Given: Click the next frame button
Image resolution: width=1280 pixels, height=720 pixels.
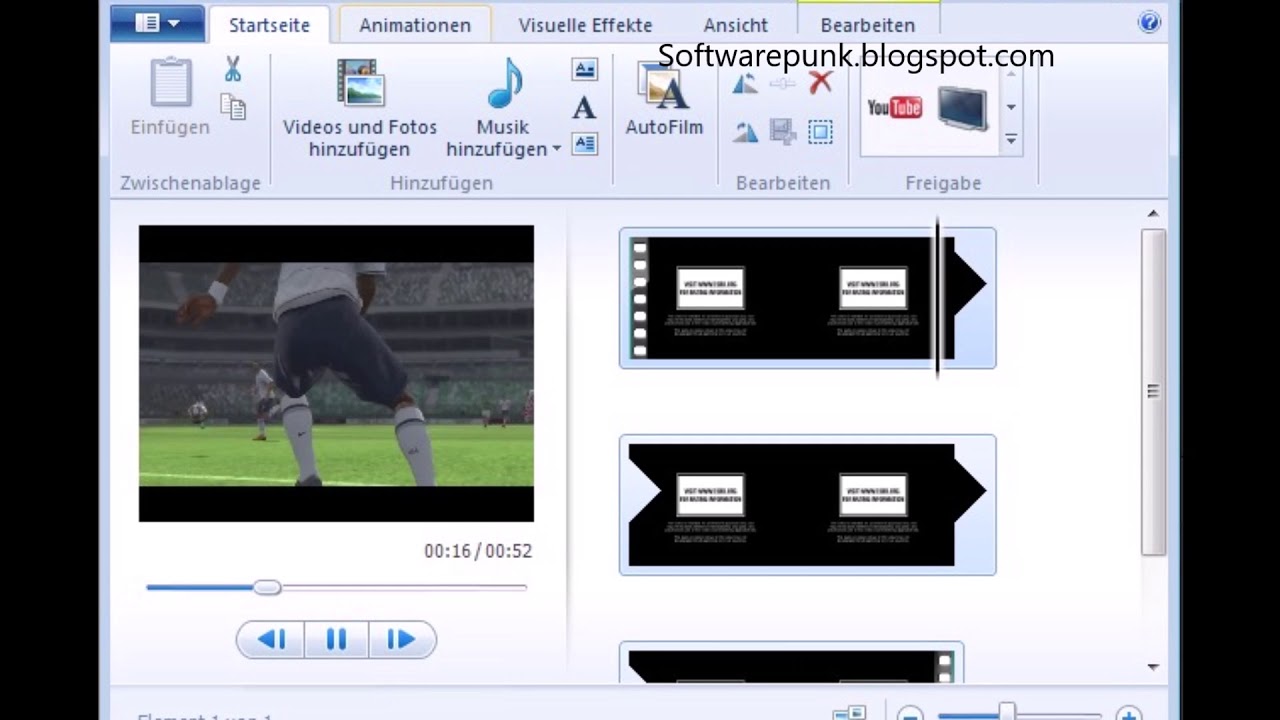Looking at the screenshot, I should 401,640.
